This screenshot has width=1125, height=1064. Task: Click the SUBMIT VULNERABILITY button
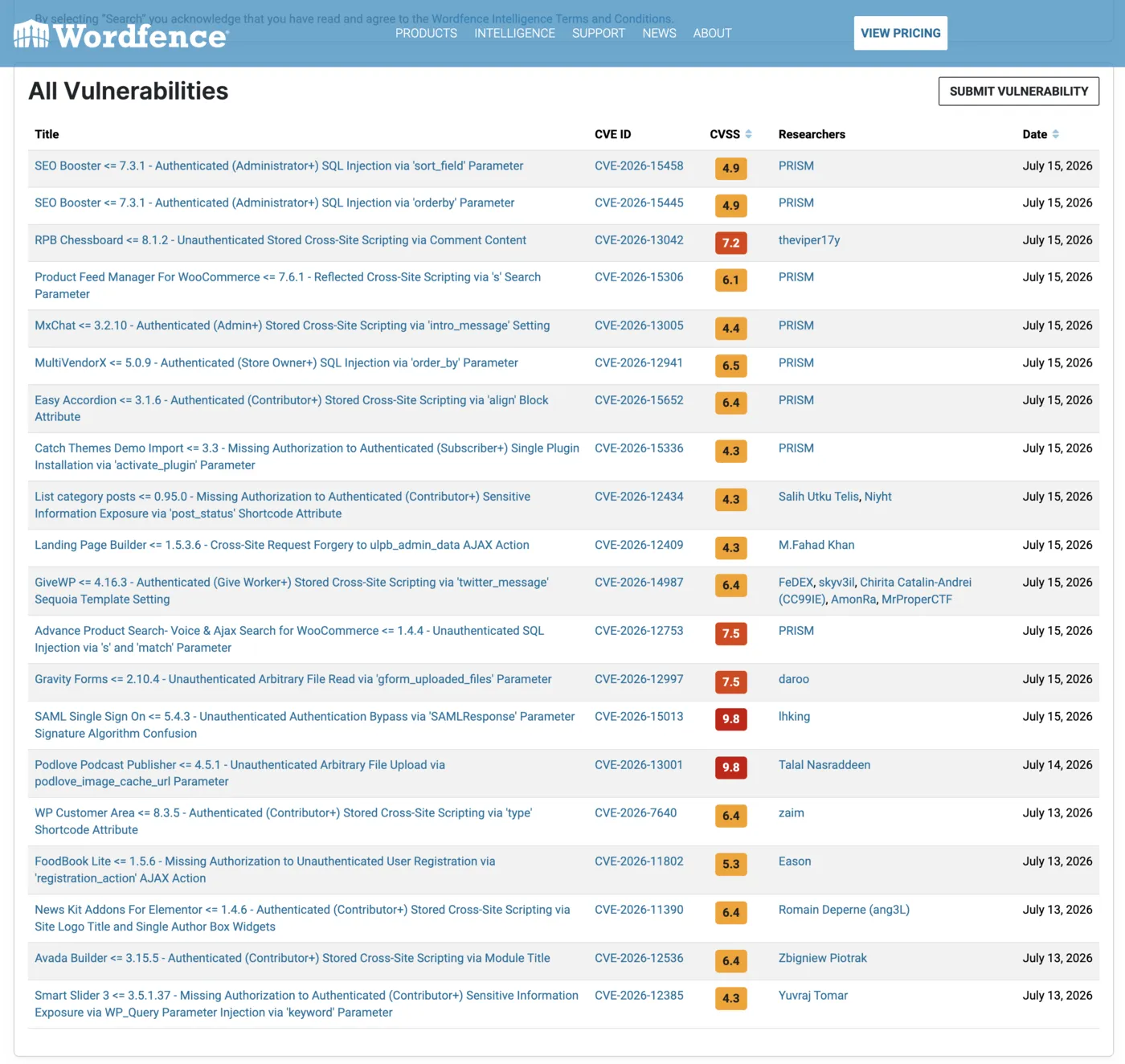pos(1018,91)
